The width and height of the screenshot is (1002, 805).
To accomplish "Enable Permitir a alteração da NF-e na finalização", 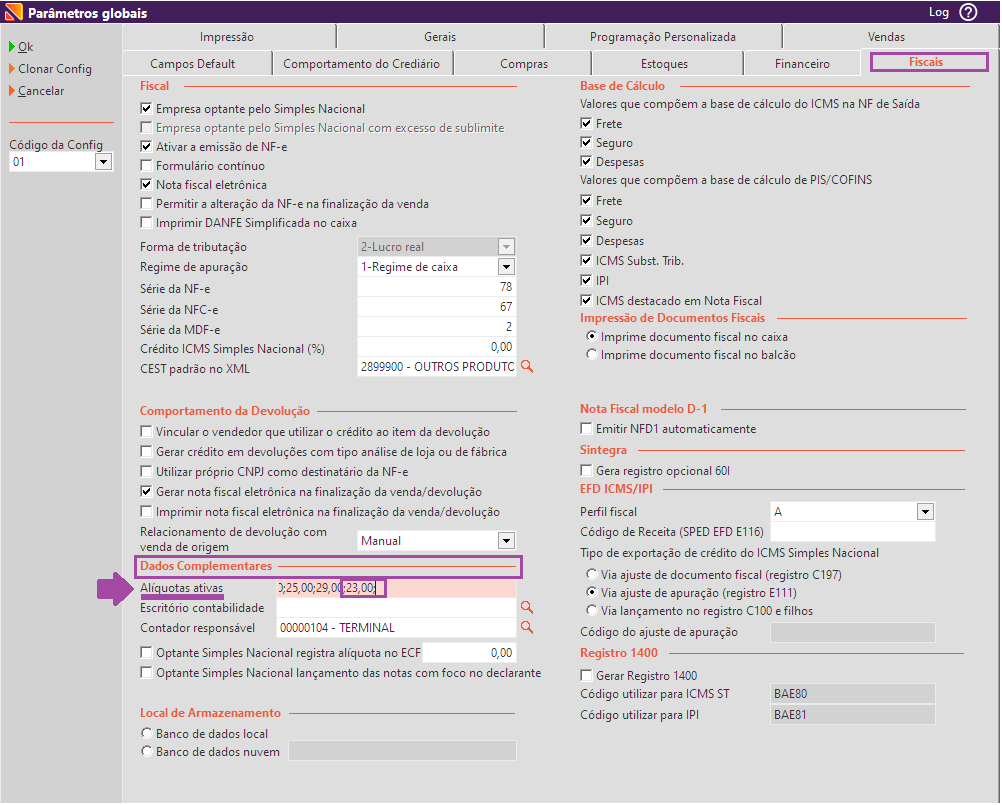I will click(x=146, y=204).
